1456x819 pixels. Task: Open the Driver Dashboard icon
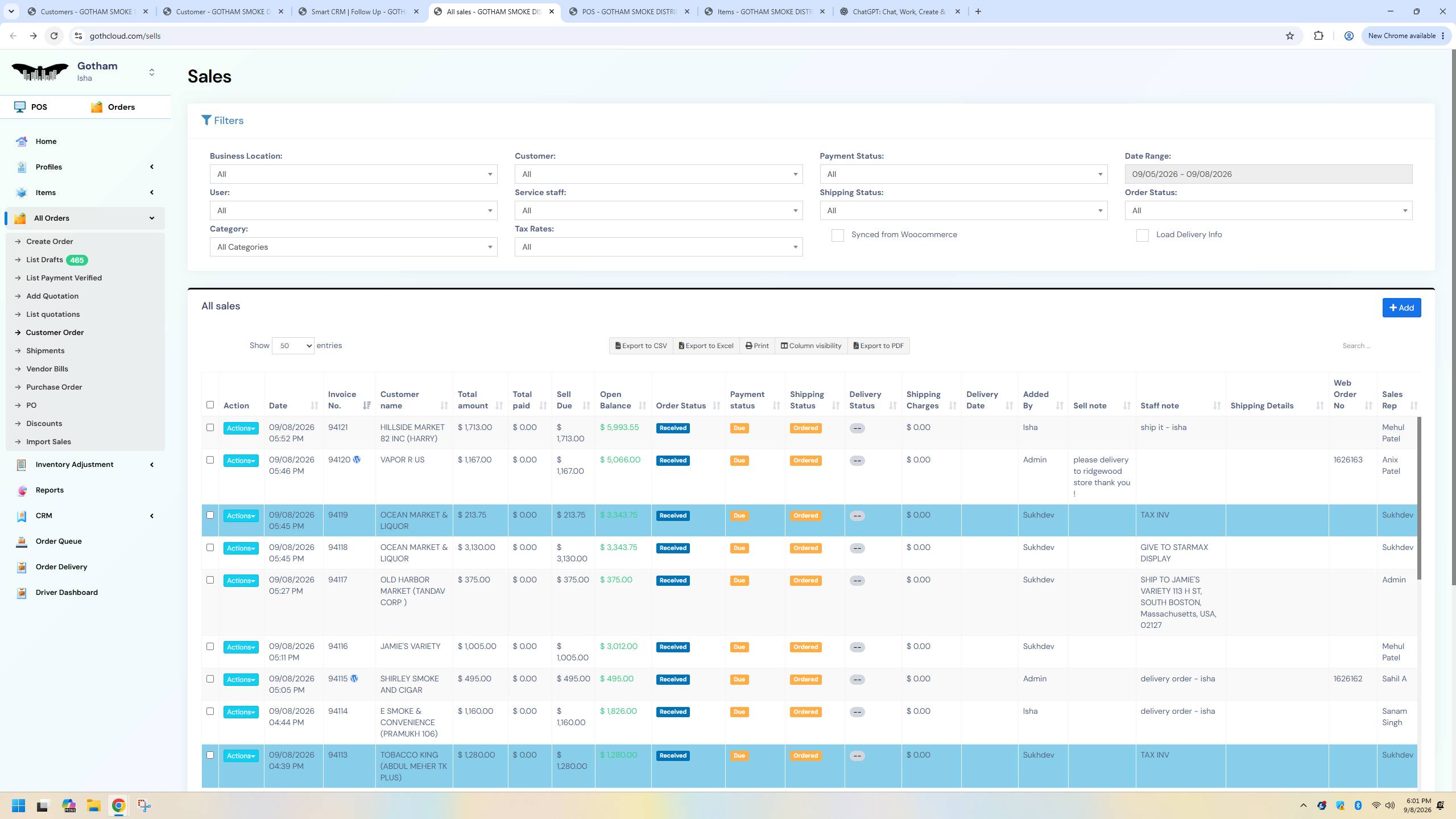22,593
